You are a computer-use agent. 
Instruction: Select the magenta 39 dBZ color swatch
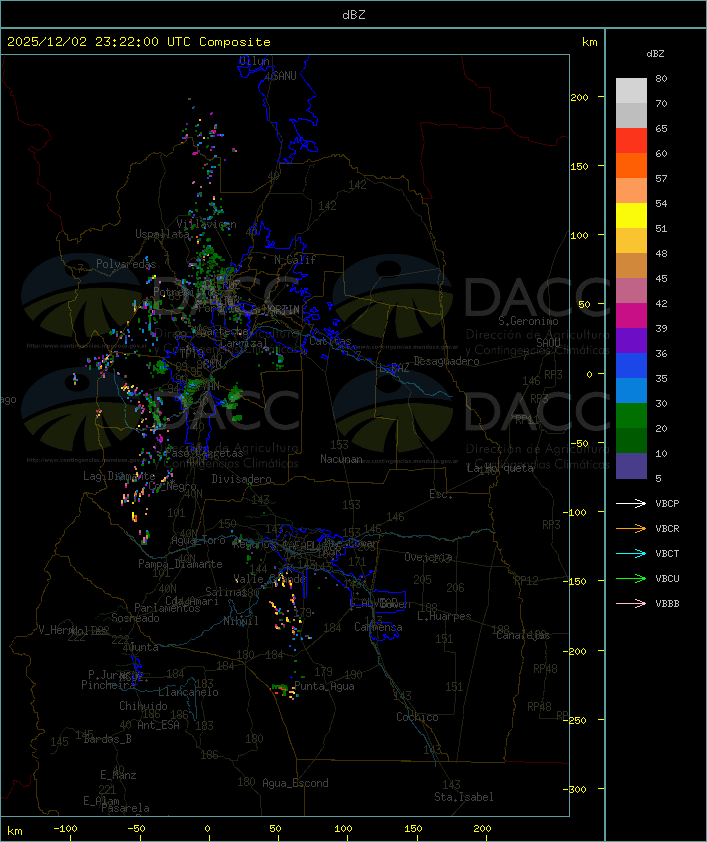(631, 316)
